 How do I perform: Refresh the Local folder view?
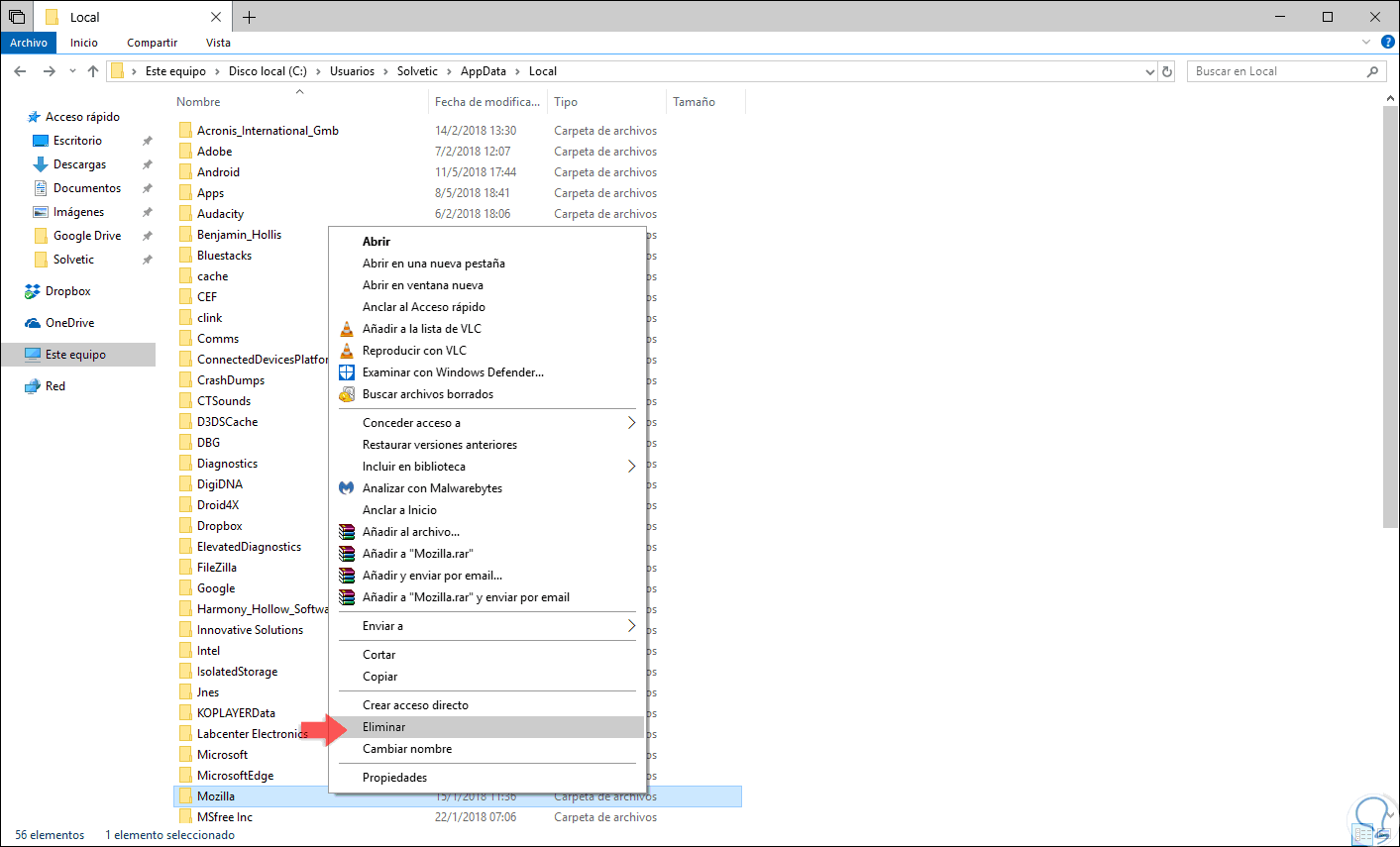pyautogui.click(x=1167, y=71)
